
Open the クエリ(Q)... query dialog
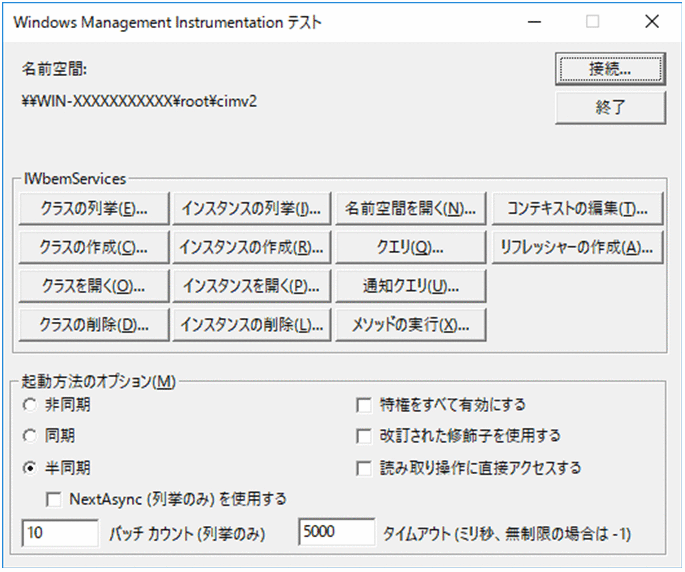coord(411,247)
